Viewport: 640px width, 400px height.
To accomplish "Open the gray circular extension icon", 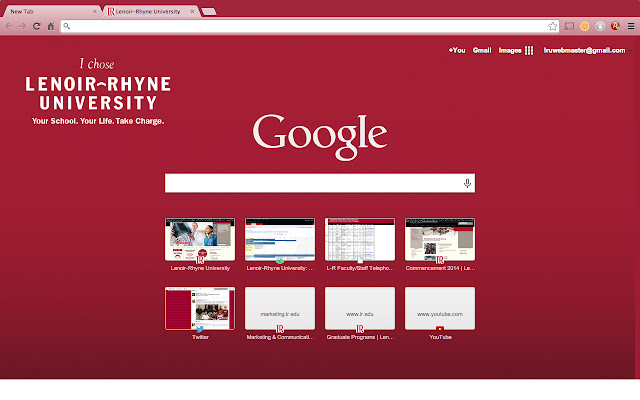I will pos(600,27).
